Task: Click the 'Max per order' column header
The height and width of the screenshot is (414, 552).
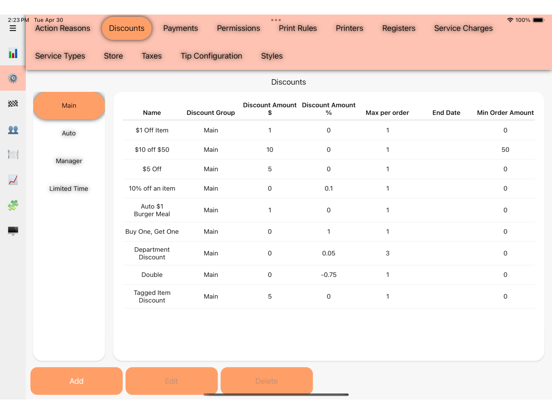Action: point(387,113)
